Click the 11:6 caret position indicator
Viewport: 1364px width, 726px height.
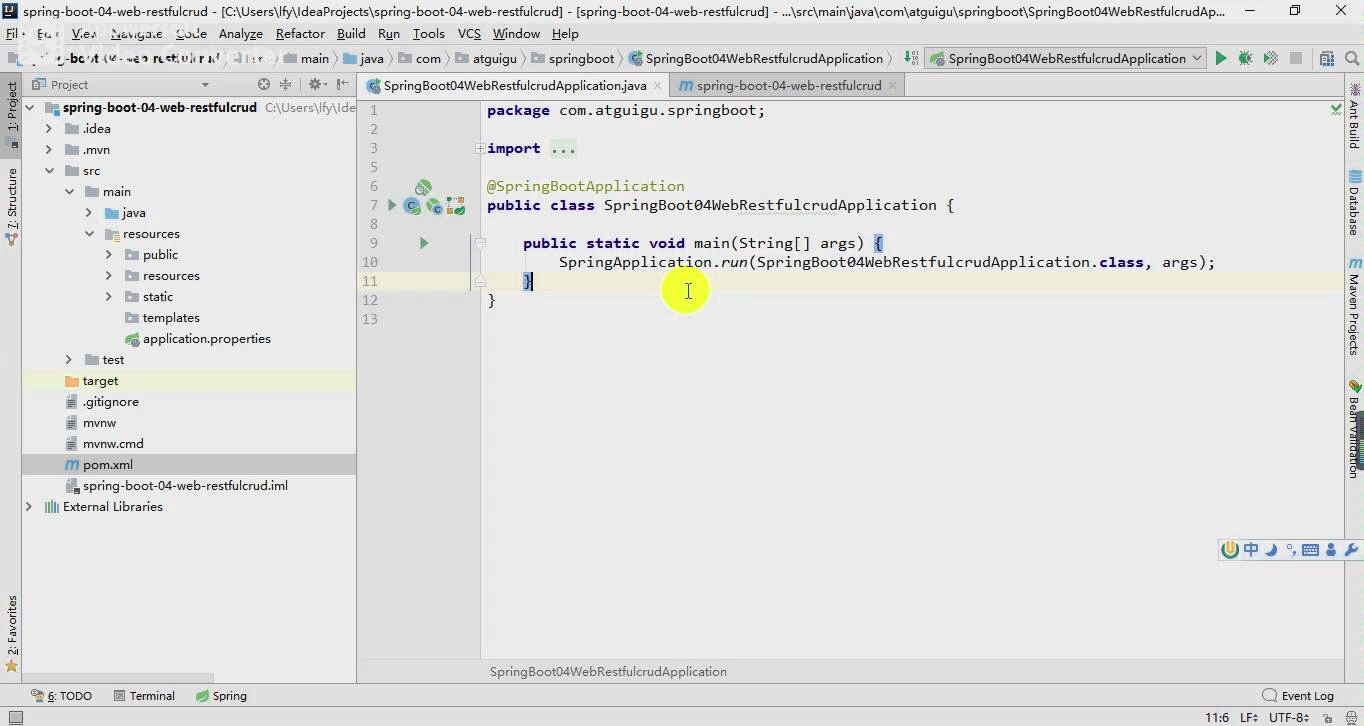1217,717
